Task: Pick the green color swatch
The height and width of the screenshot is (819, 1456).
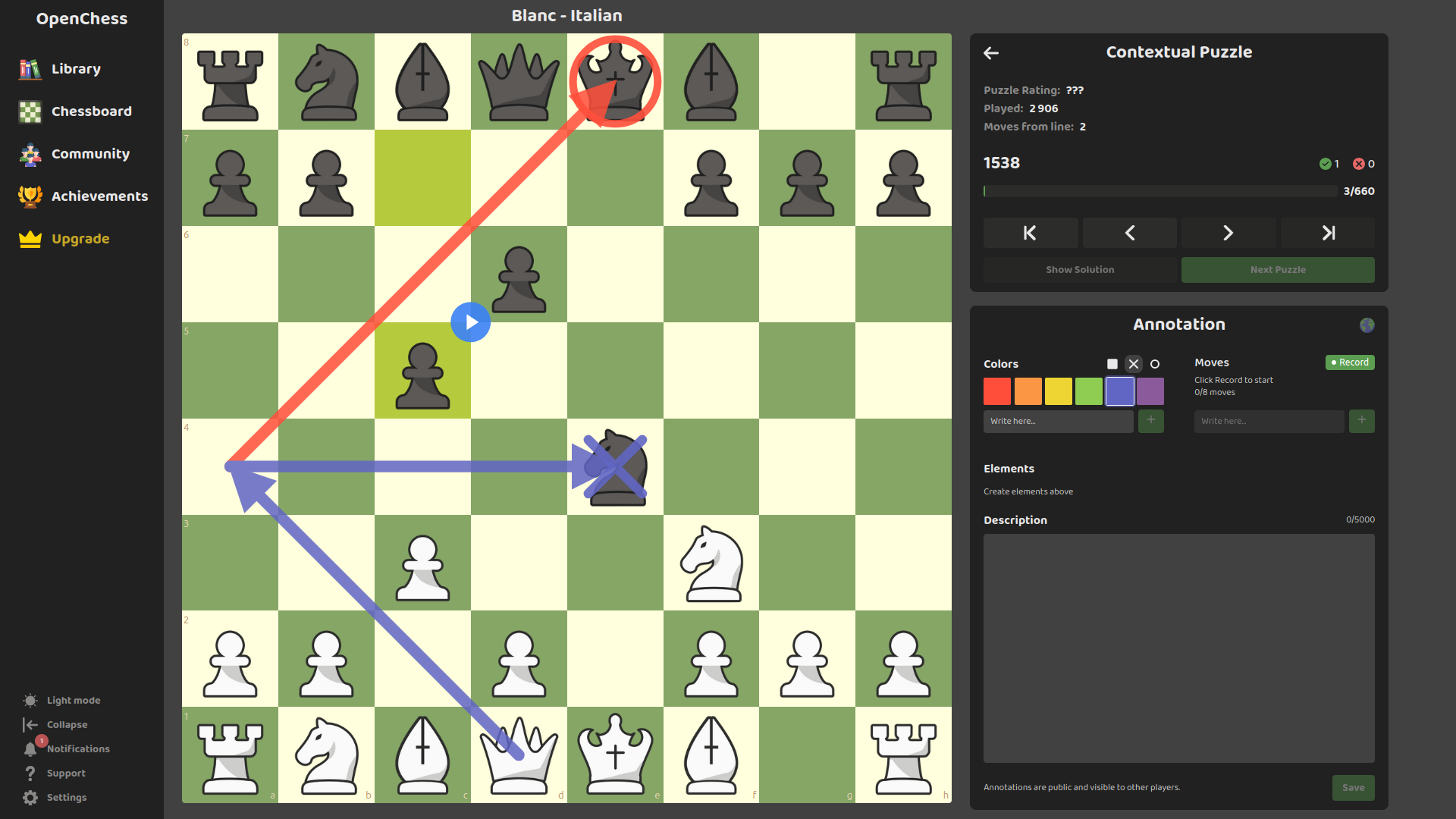Action: point(1089,391)
